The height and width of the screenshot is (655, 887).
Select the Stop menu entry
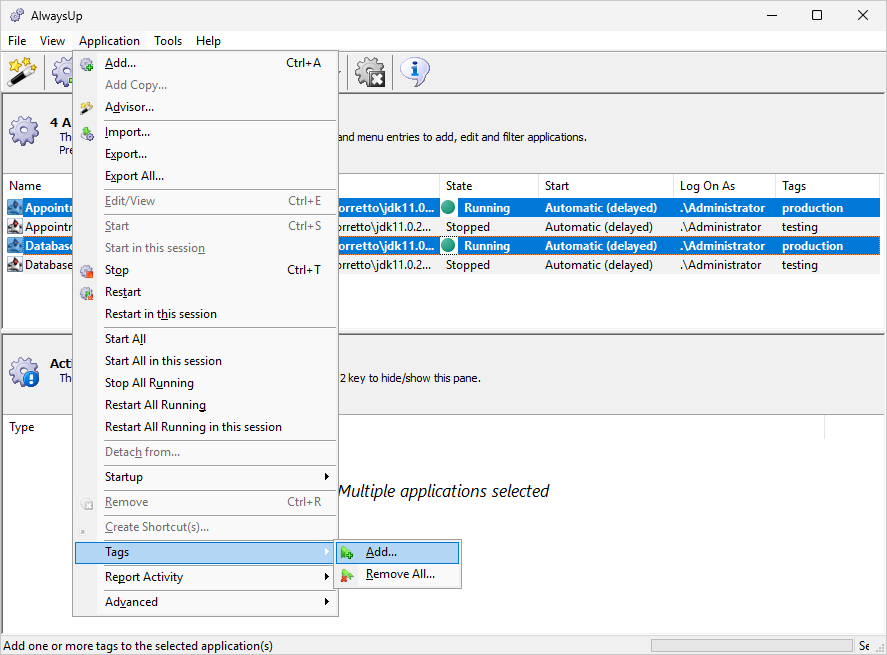tap(206, 270)
